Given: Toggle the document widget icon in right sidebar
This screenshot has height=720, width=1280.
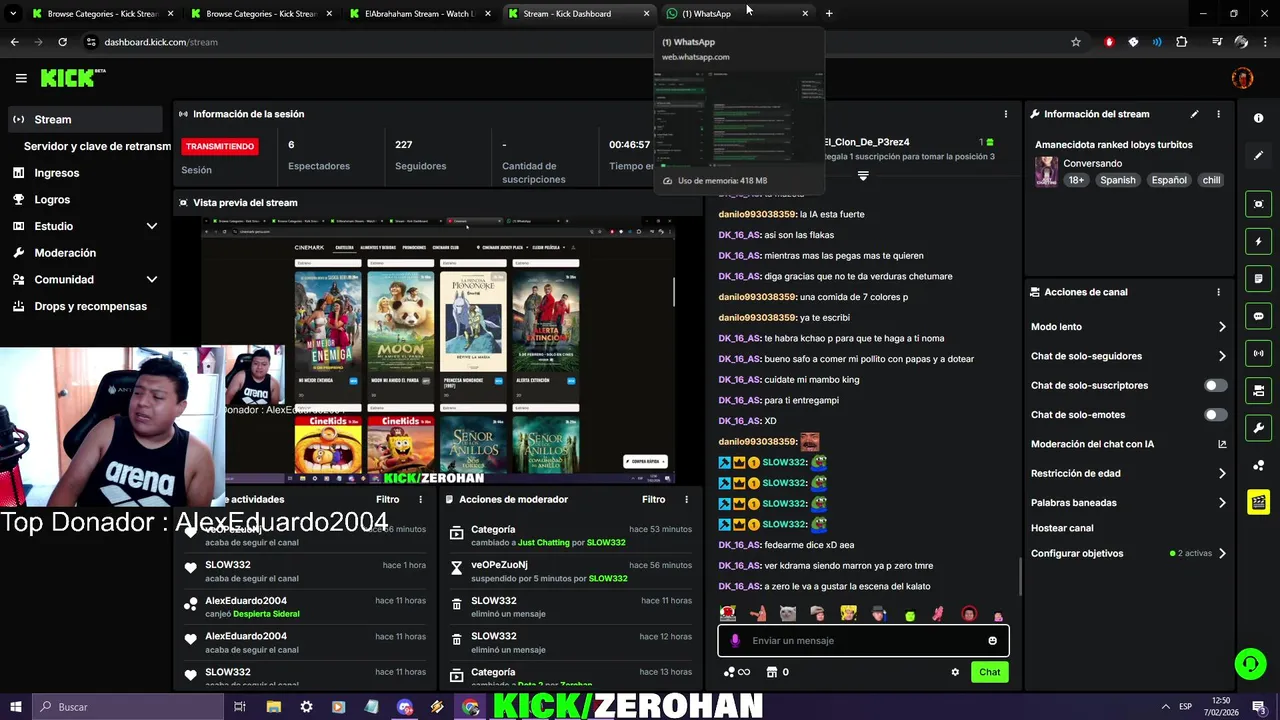Looking at the screenshot, I should click(1258, 278).
